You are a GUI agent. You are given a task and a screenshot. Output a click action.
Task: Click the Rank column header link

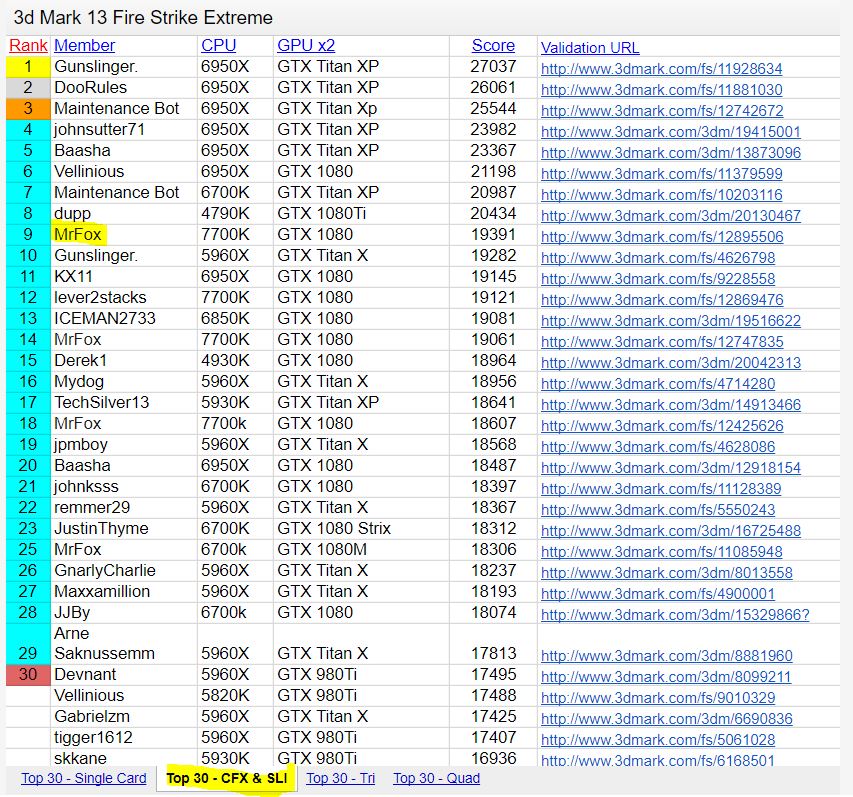point(28,46)
